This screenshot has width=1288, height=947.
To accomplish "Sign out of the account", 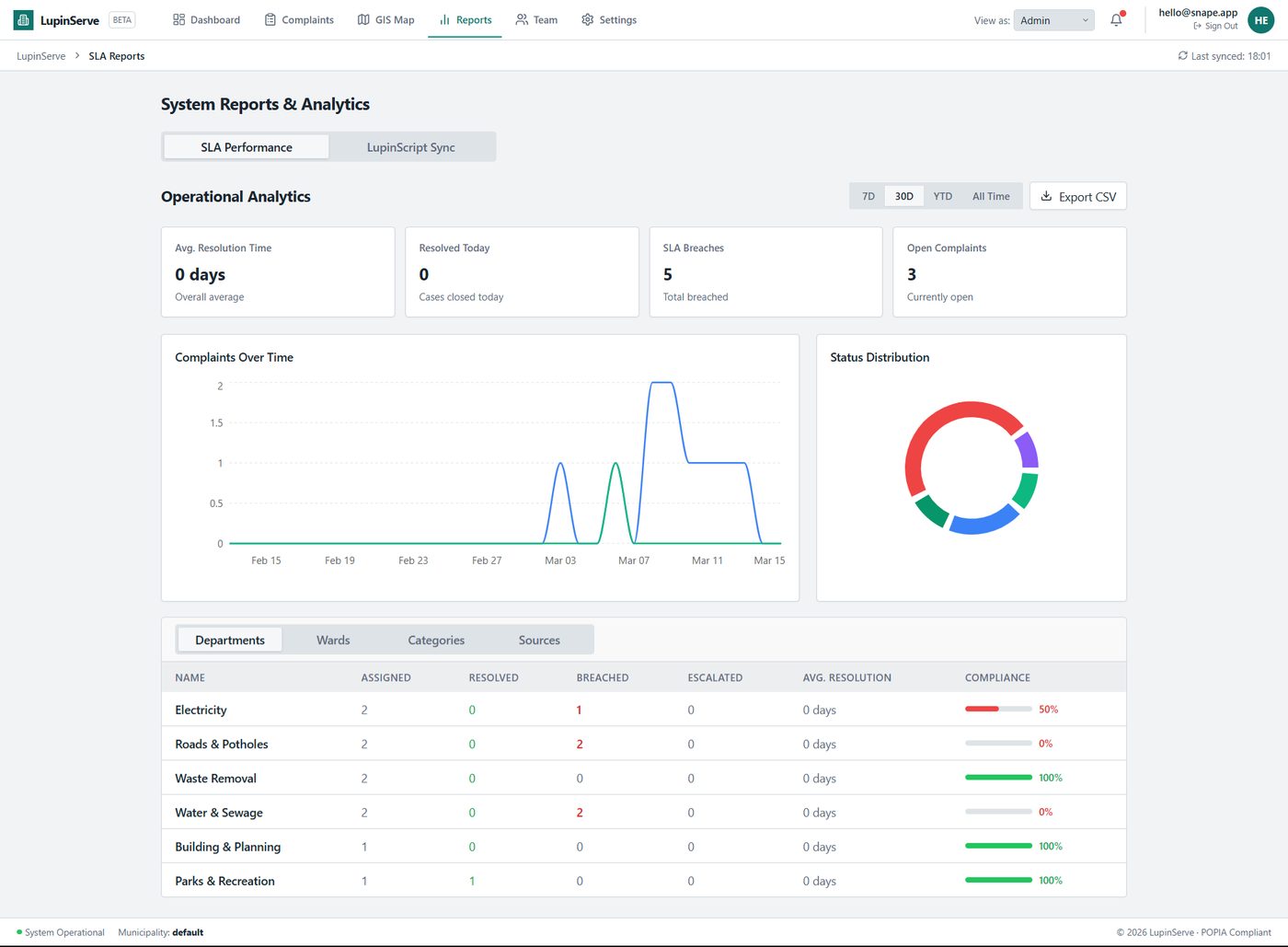I will click(x=1215, y=26).
